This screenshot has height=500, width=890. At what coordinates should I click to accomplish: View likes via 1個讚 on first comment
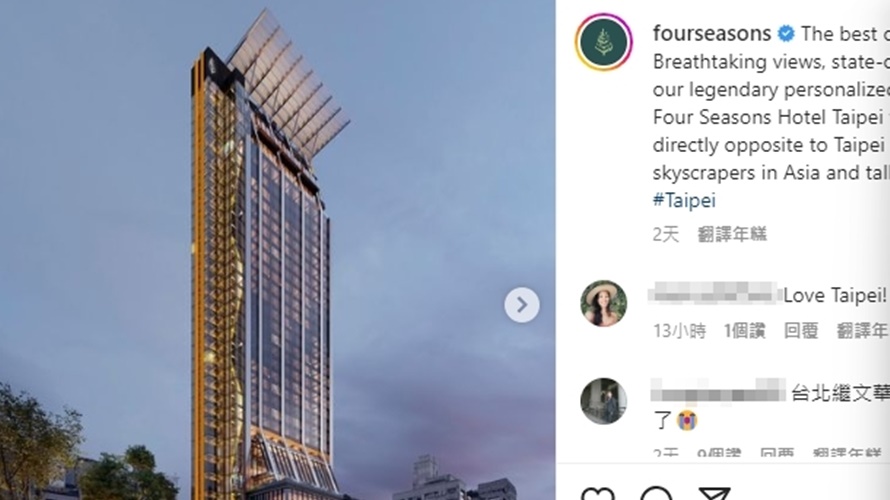pos(745,330)
